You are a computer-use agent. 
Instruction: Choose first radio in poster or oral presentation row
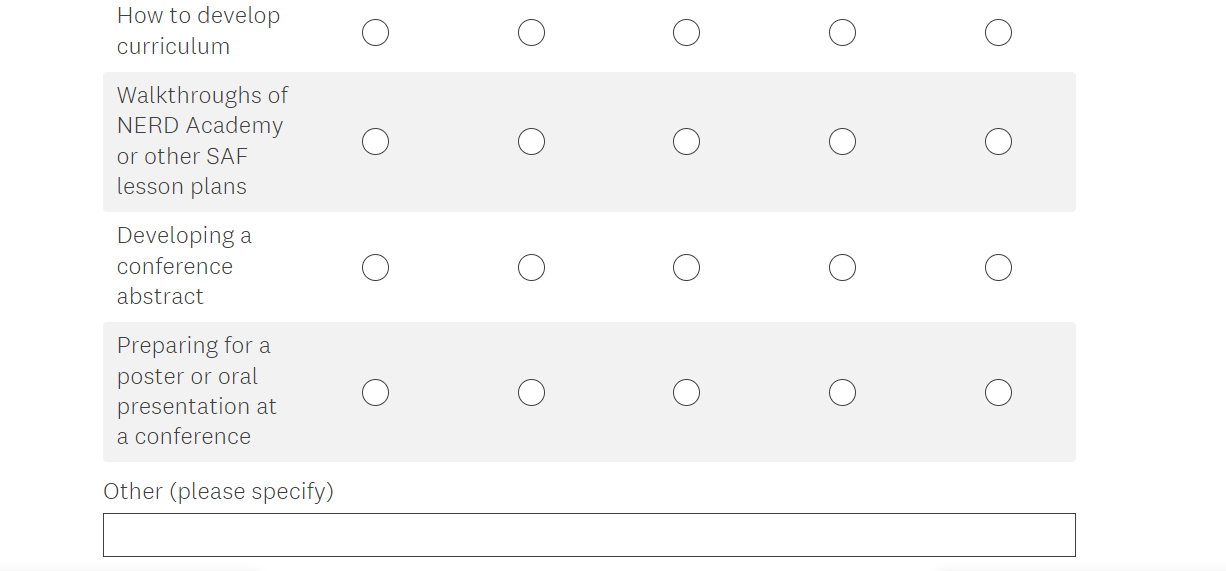click(x=376, y=393)
